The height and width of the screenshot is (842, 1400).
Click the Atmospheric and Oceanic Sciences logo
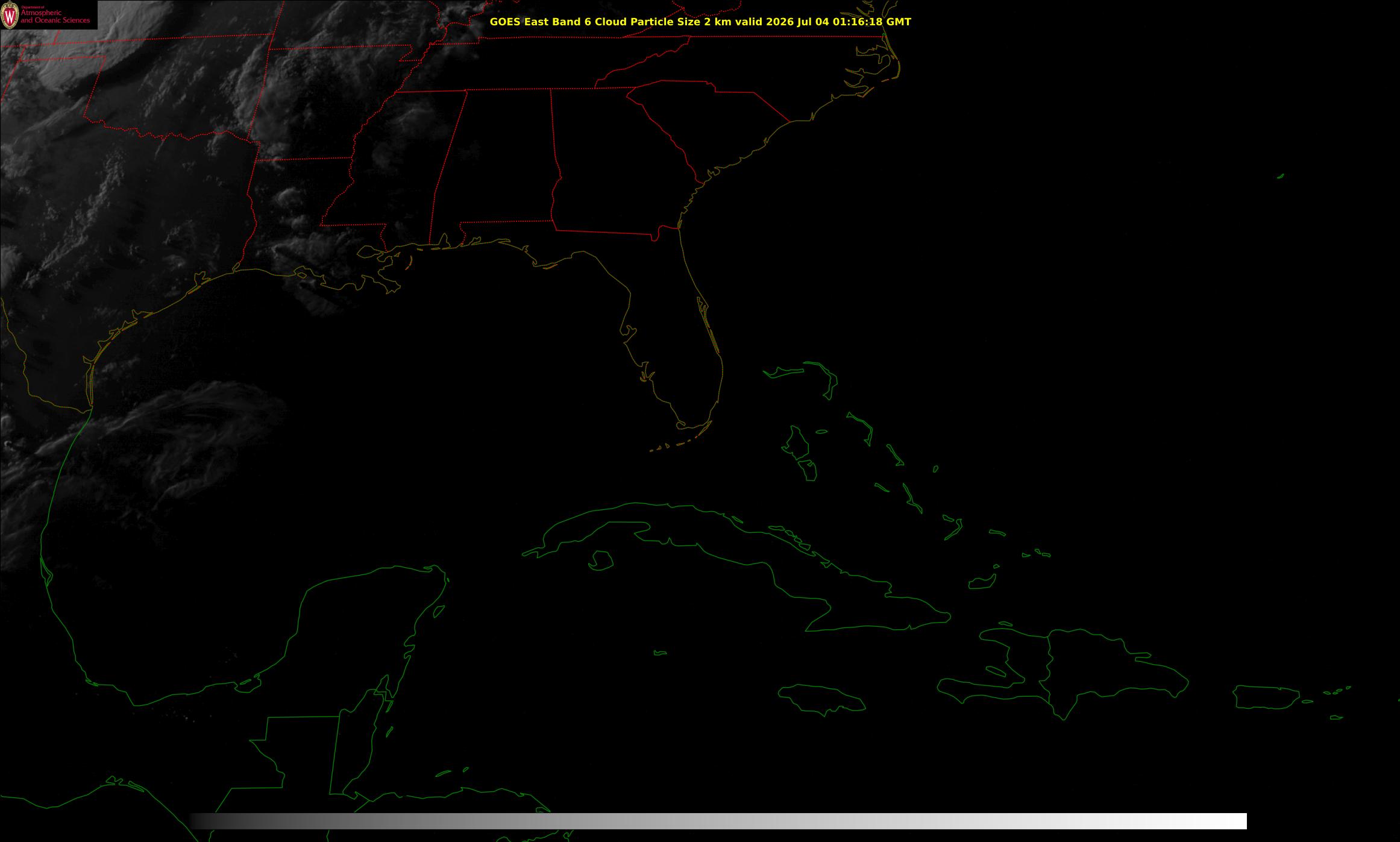coord(49,15)
